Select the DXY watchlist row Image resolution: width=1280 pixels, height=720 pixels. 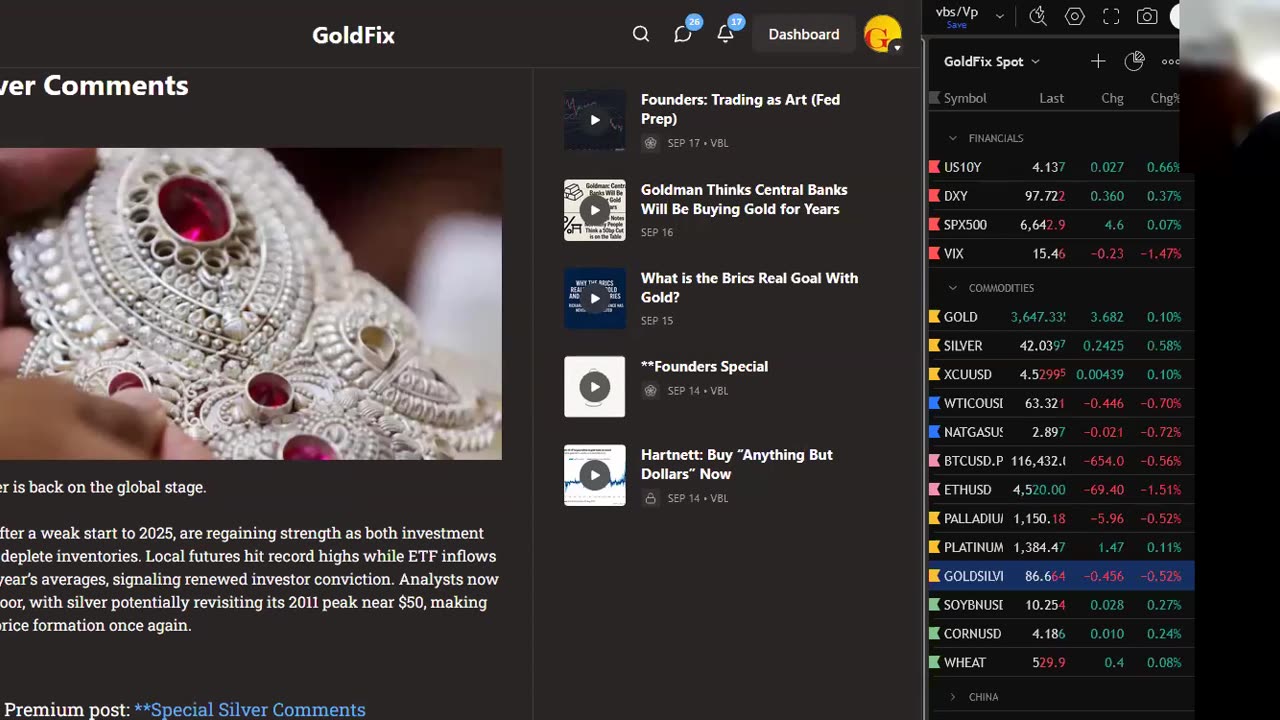click(x=1060, y=196)
